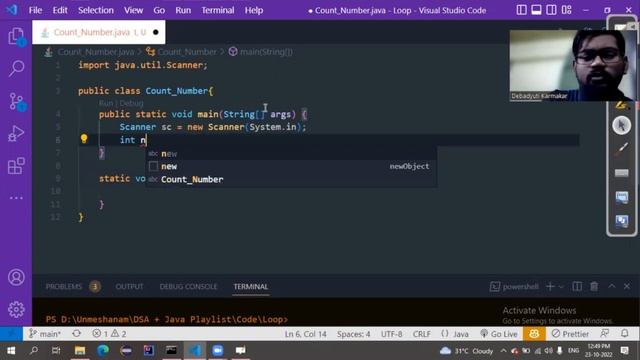Screen dimensions: 640x360
Task: Open the File menu
Action: pos(35,10)
